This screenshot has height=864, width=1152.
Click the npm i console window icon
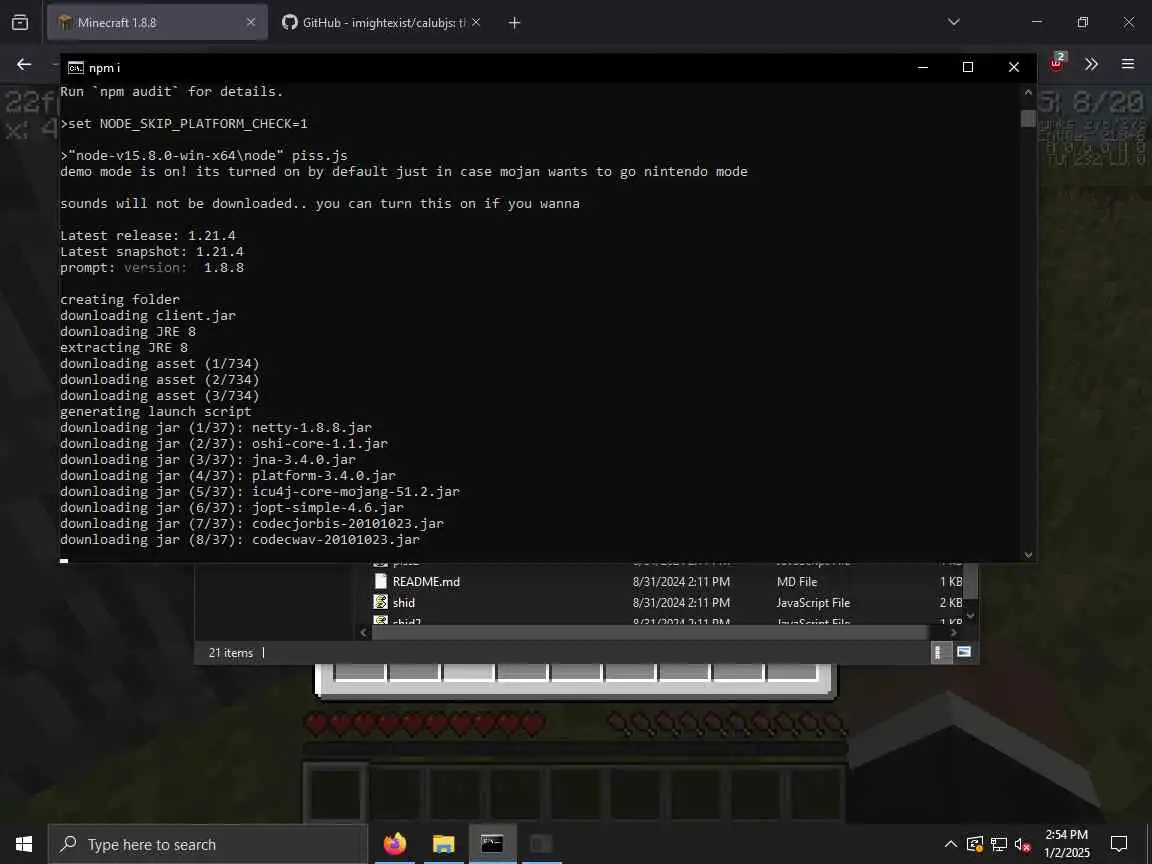(76, 68)
